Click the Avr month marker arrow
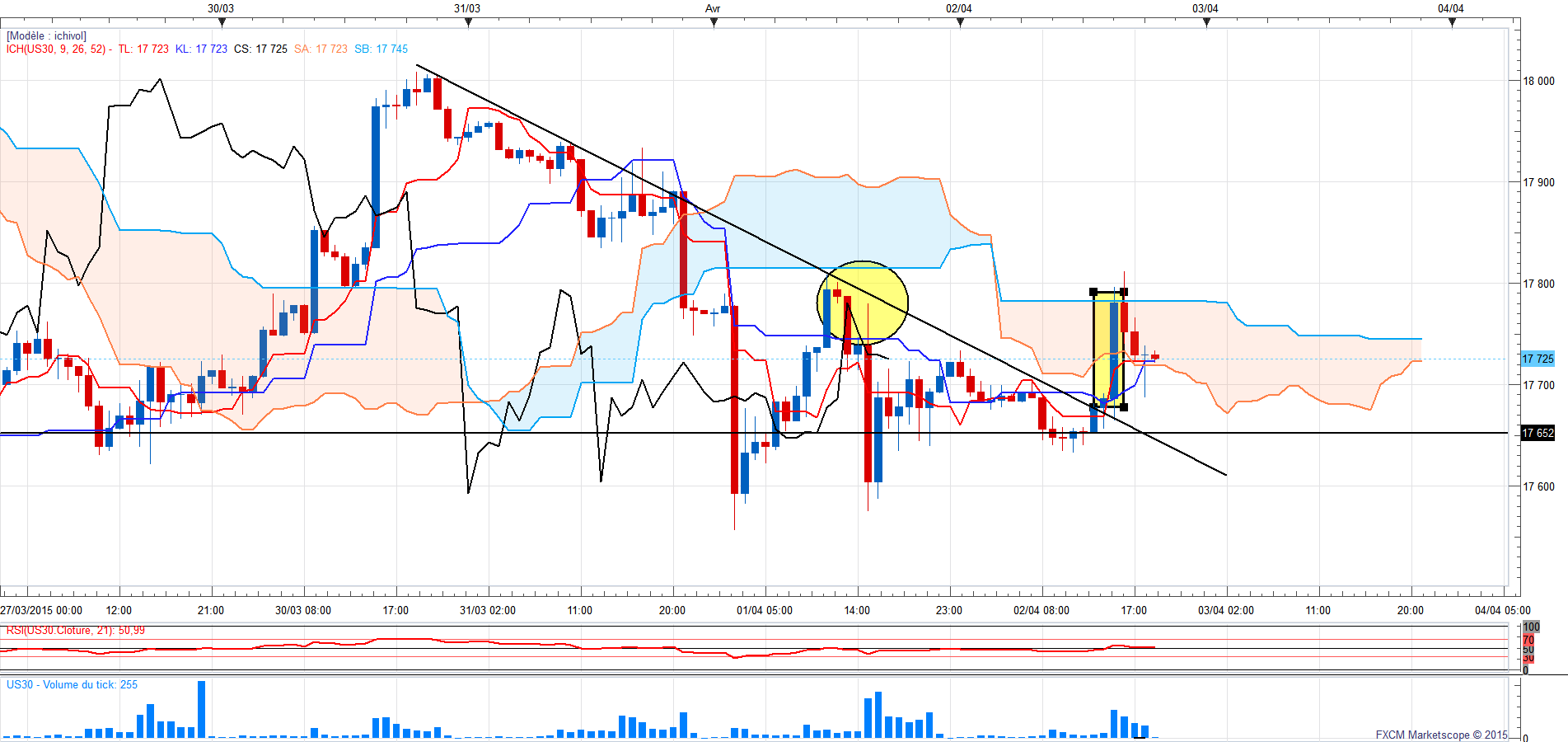 (714, 22)
